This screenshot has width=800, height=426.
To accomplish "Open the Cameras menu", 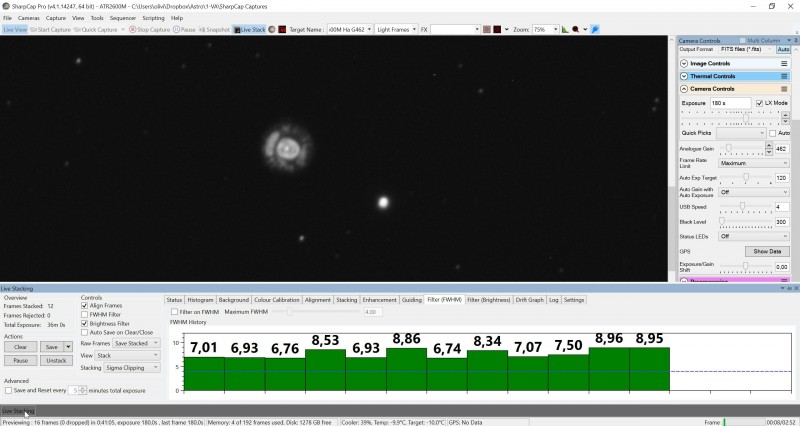I will [x=29, y=18].
